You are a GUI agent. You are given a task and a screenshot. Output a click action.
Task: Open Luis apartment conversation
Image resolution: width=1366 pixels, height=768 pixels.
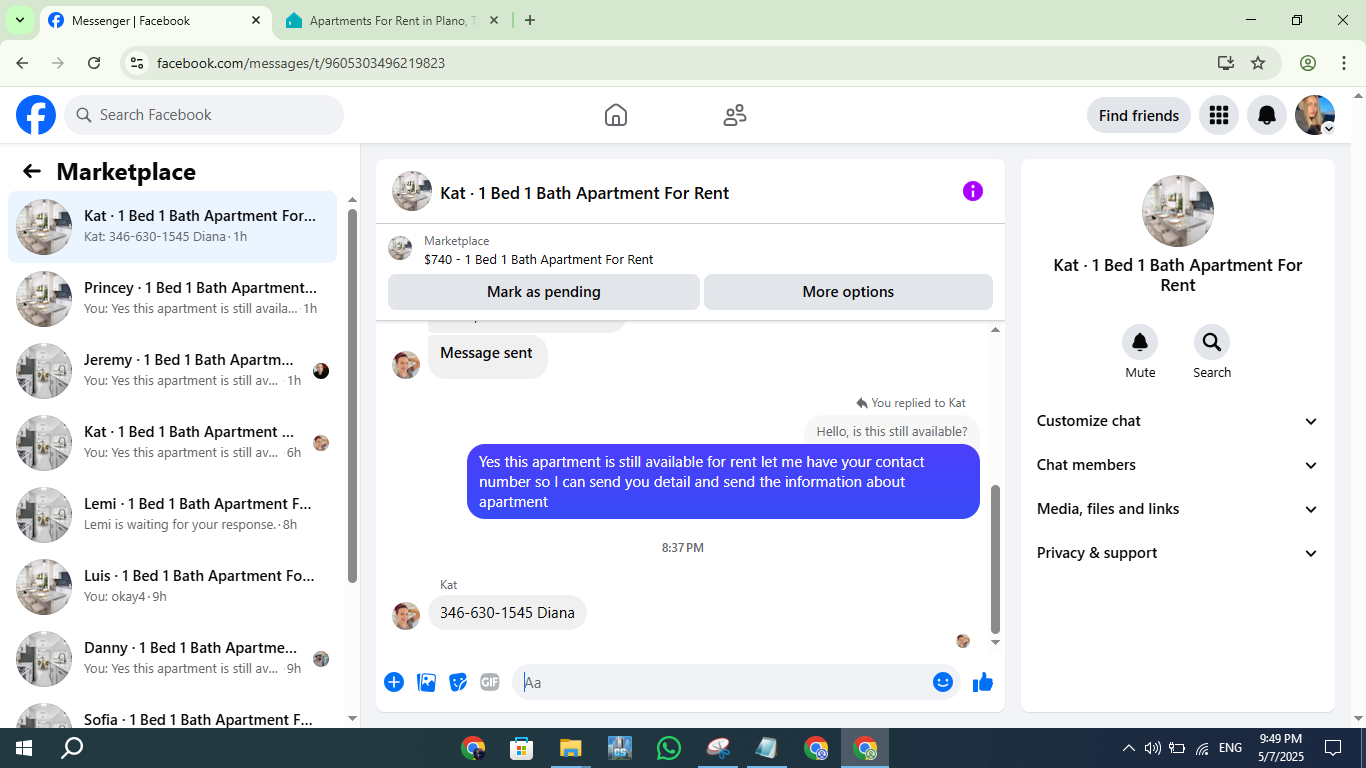coord(173,587)
